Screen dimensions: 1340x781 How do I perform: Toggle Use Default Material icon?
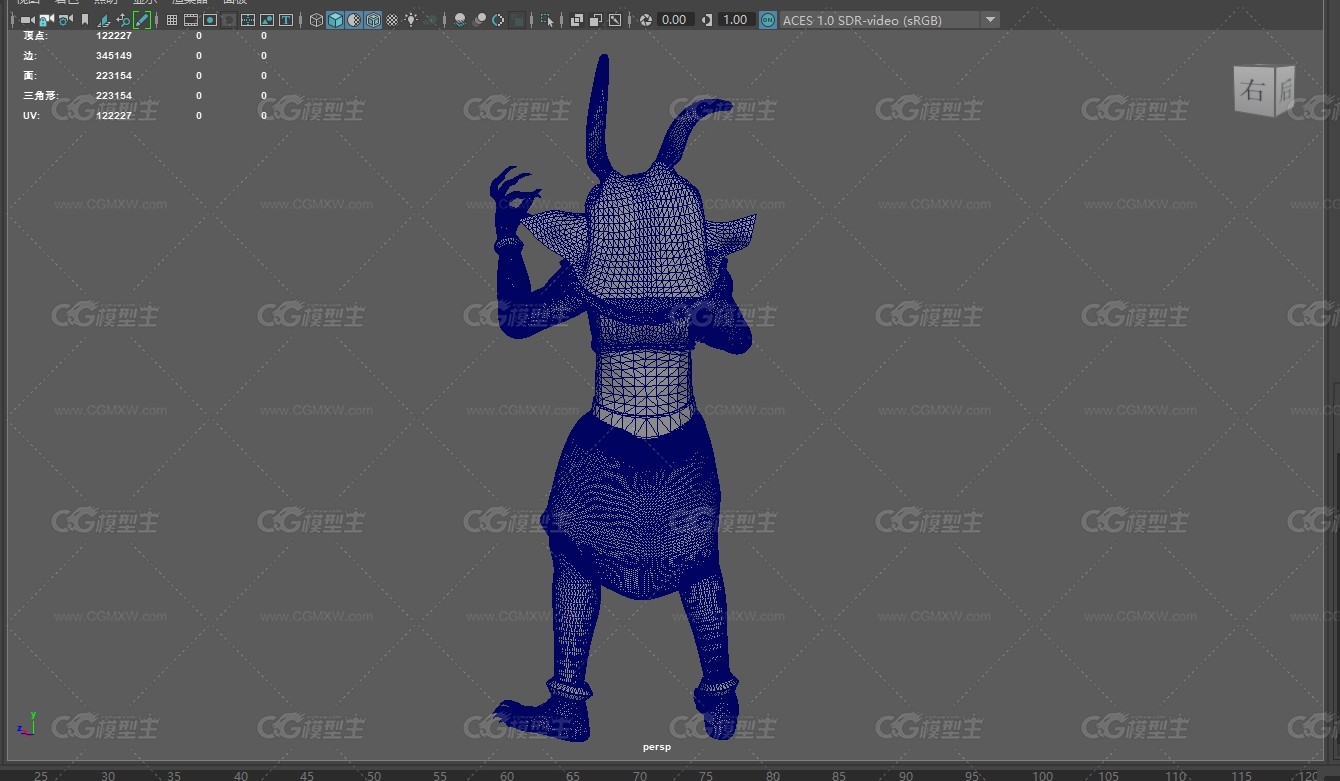(354, 20)
